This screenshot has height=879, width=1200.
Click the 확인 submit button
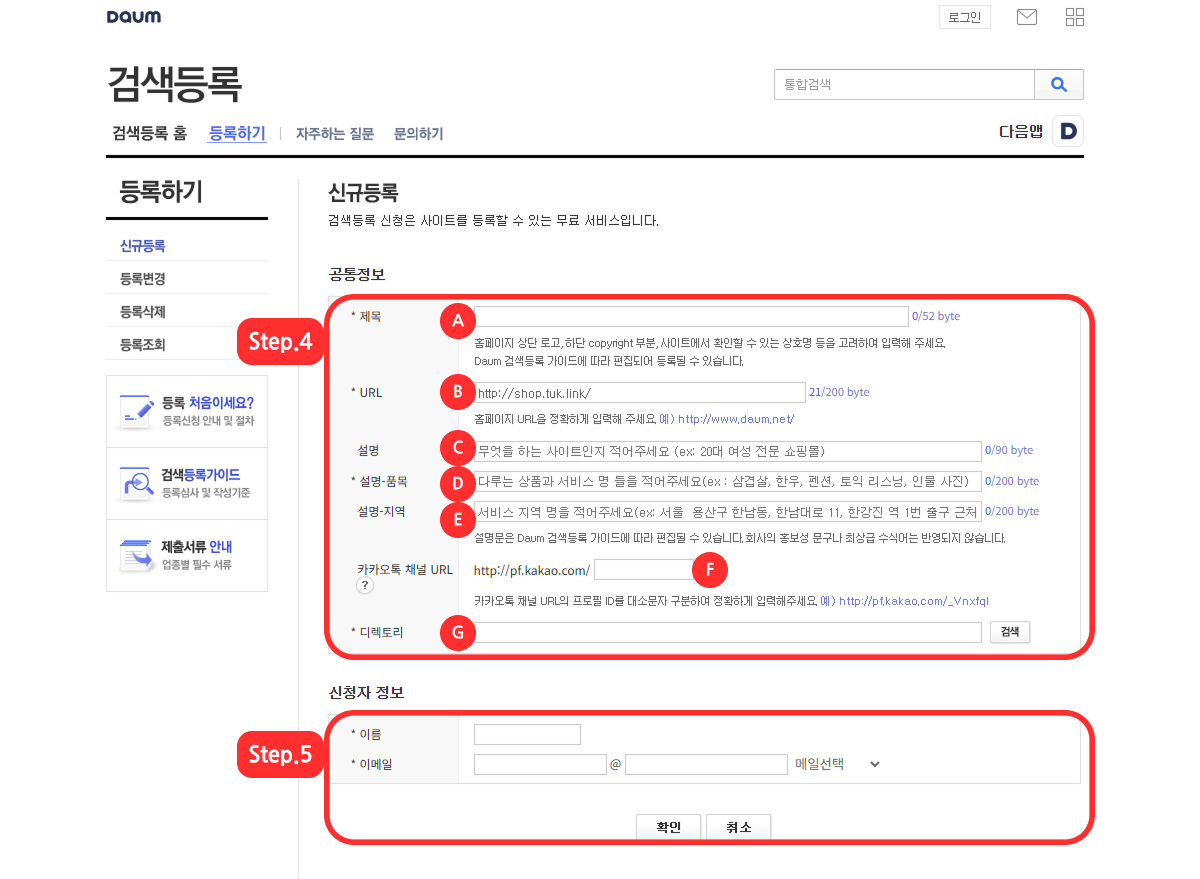668,828
